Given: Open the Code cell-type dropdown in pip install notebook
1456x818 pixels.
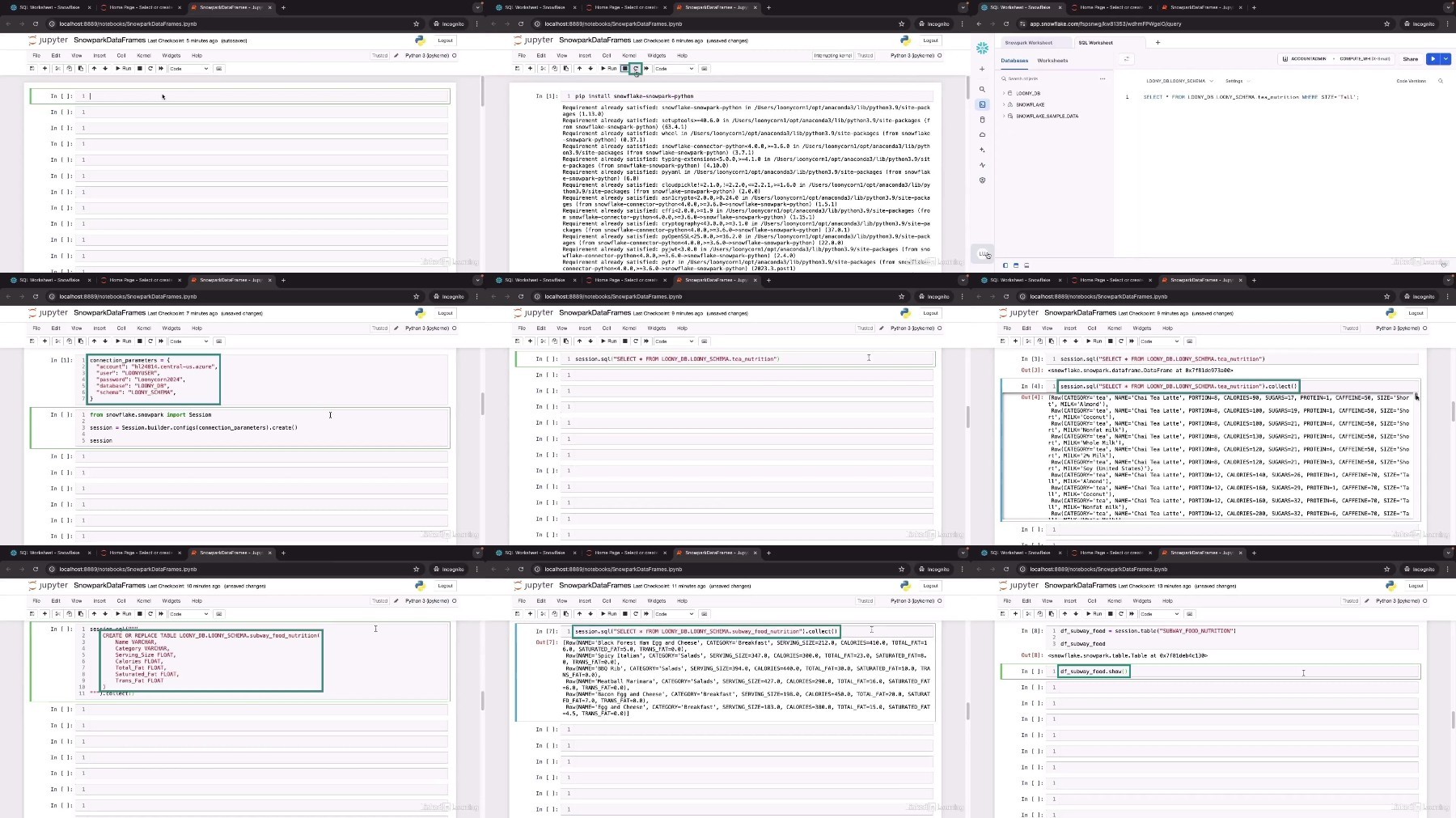Looking at the screenshot, I should click(674, 69).
